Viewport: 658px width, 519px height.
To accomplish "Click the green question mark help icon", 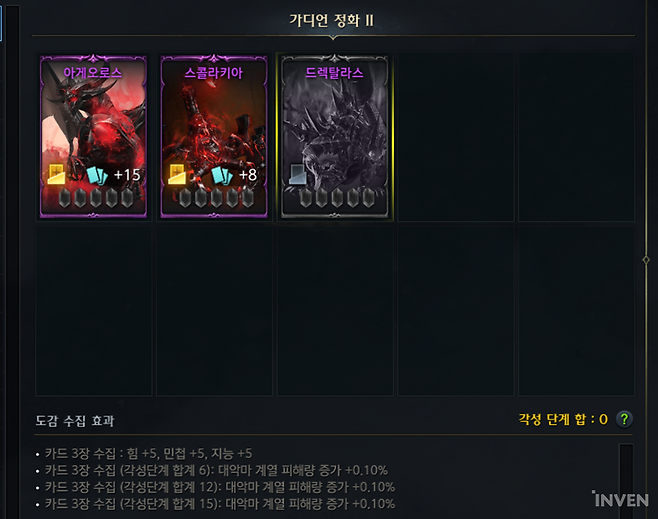I will [x=624, y=419].
